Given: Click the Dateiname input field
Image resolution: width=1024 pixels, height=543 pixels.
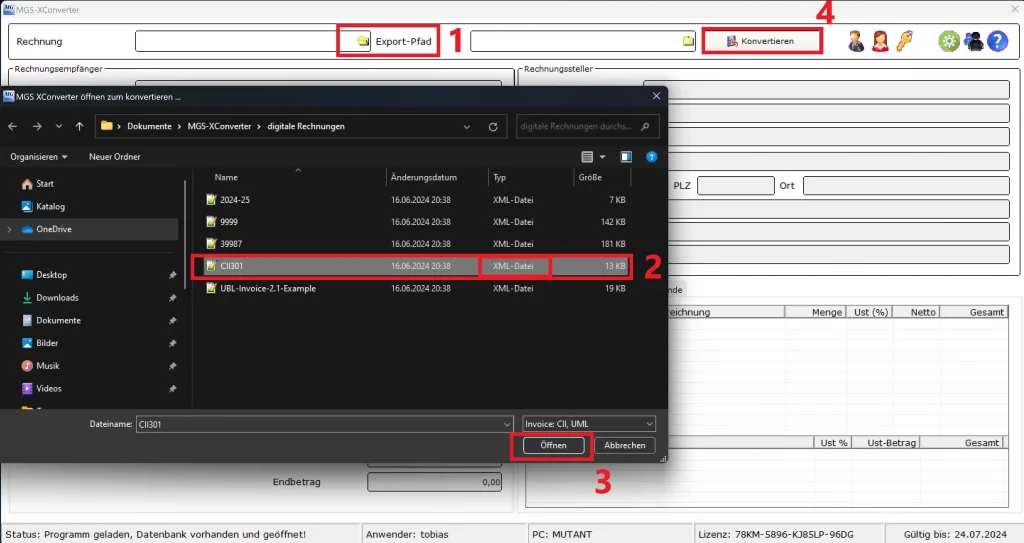Looking at the screenshot, I should pyautogui.click(x=320, y=424).
